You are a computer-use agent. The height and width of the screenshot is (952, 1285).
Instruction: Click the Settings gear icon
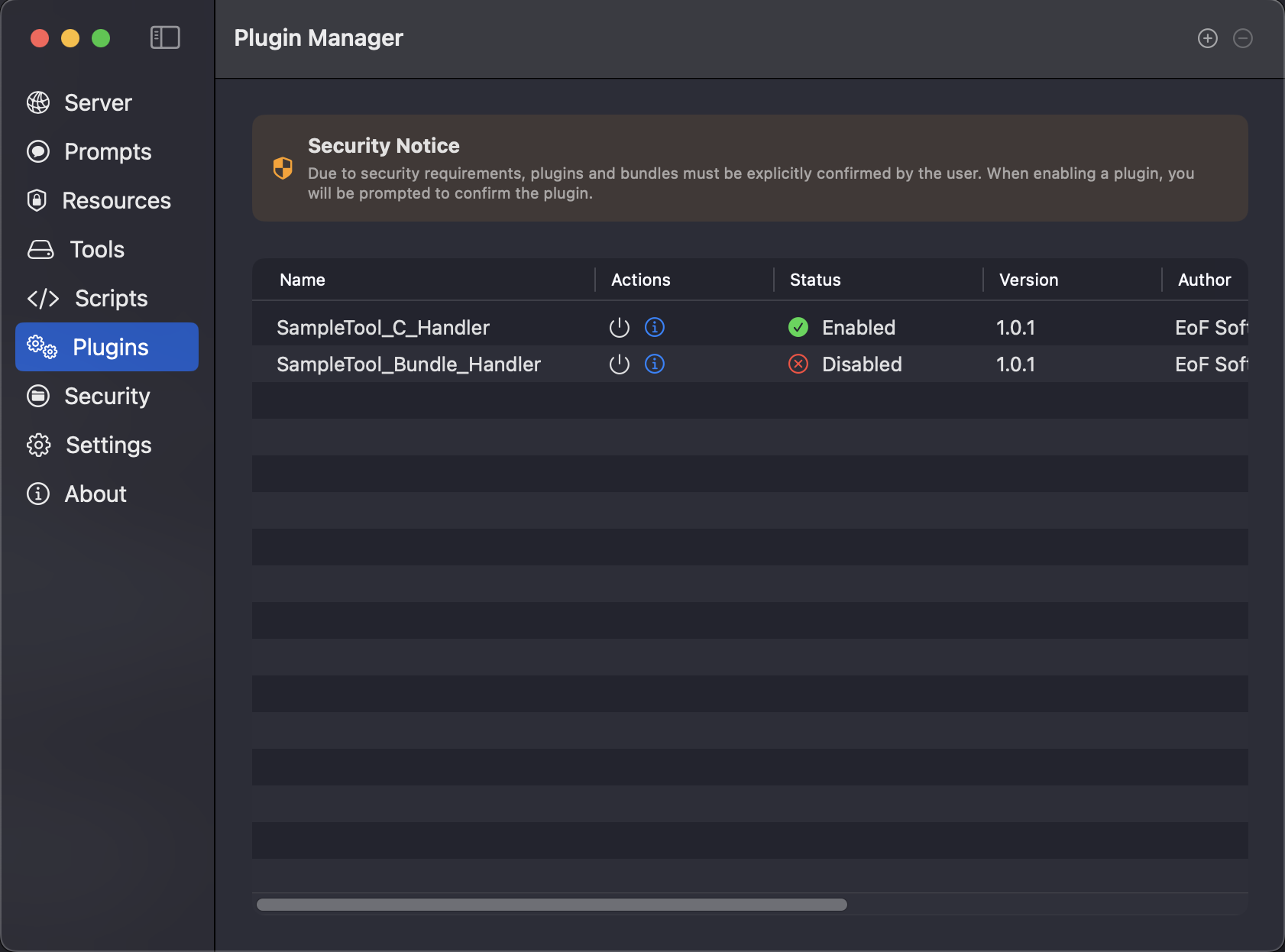39,445
